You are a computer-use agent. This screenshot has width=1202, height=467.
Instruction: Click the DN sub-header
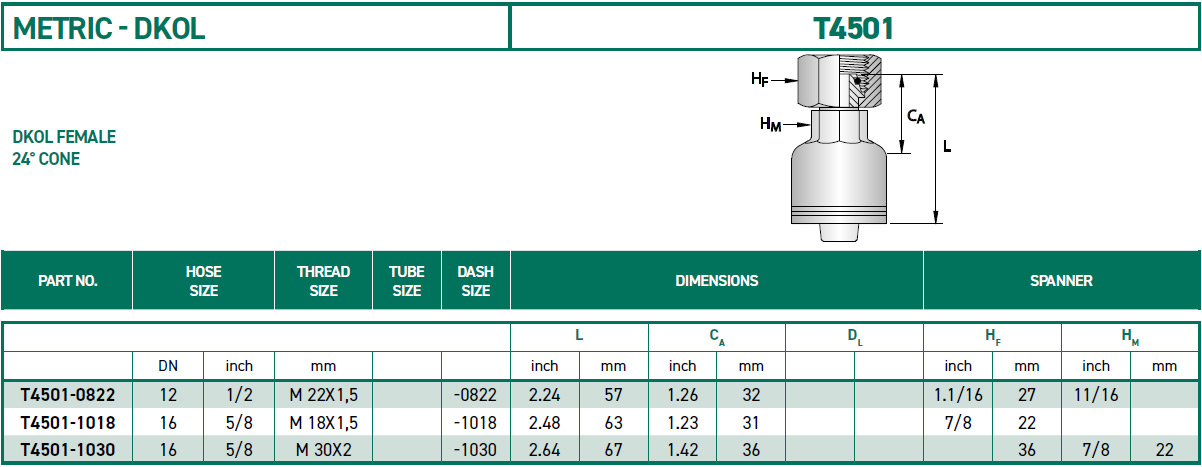tap(167, 366)
